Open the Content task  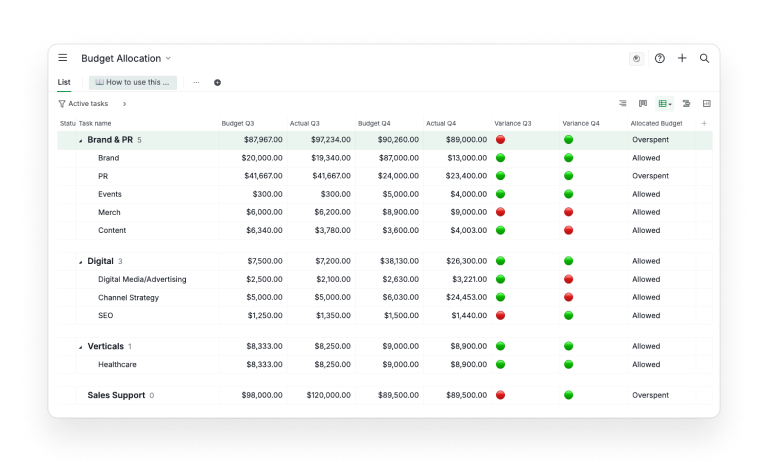coord(112,230)
